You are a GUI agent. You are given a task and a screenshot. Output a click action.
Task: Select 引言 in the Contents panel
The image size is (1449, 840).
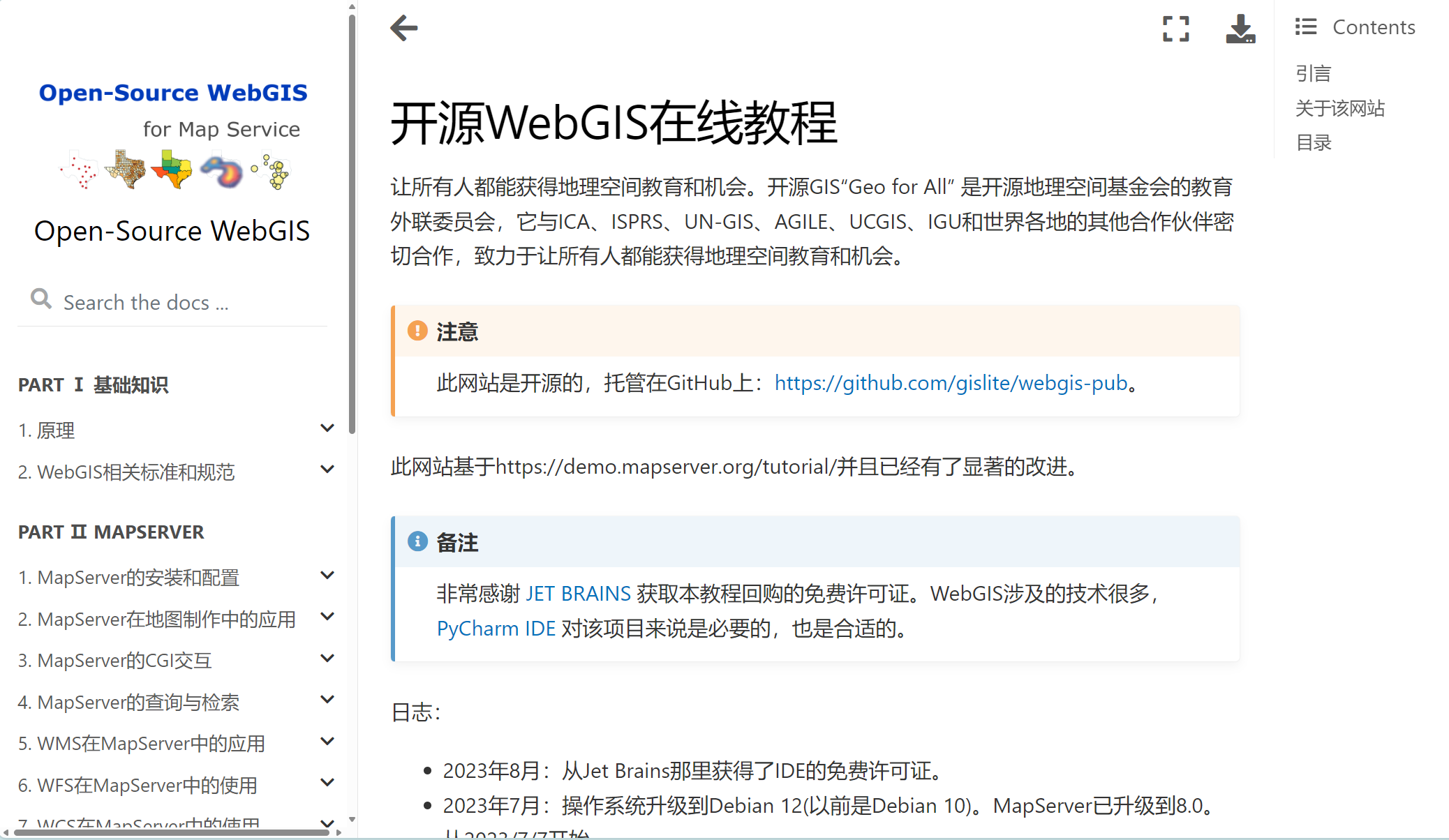pos(1313,73)
